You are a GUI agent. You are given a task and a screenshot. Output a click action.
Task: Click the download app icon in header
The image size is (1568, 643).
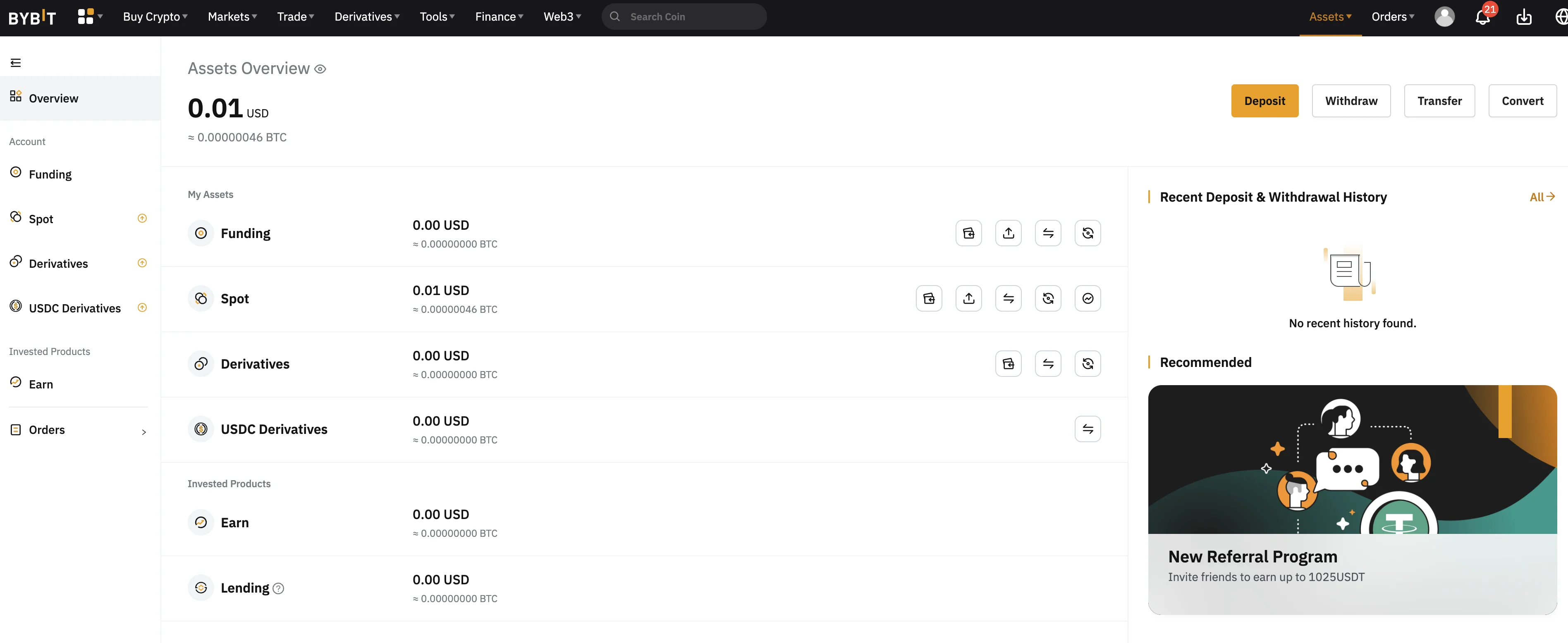coord(1524,17)
